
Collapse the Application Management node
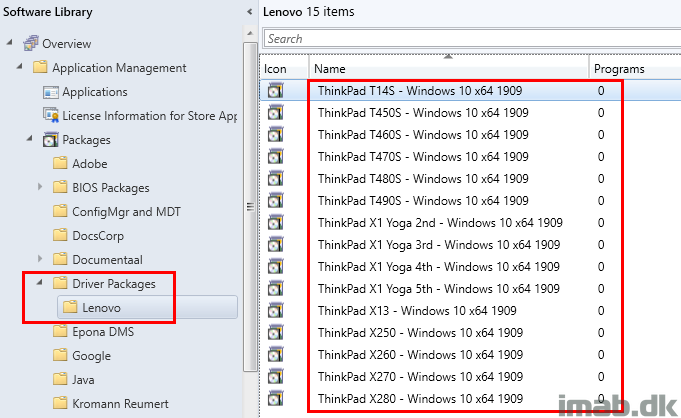19,66
